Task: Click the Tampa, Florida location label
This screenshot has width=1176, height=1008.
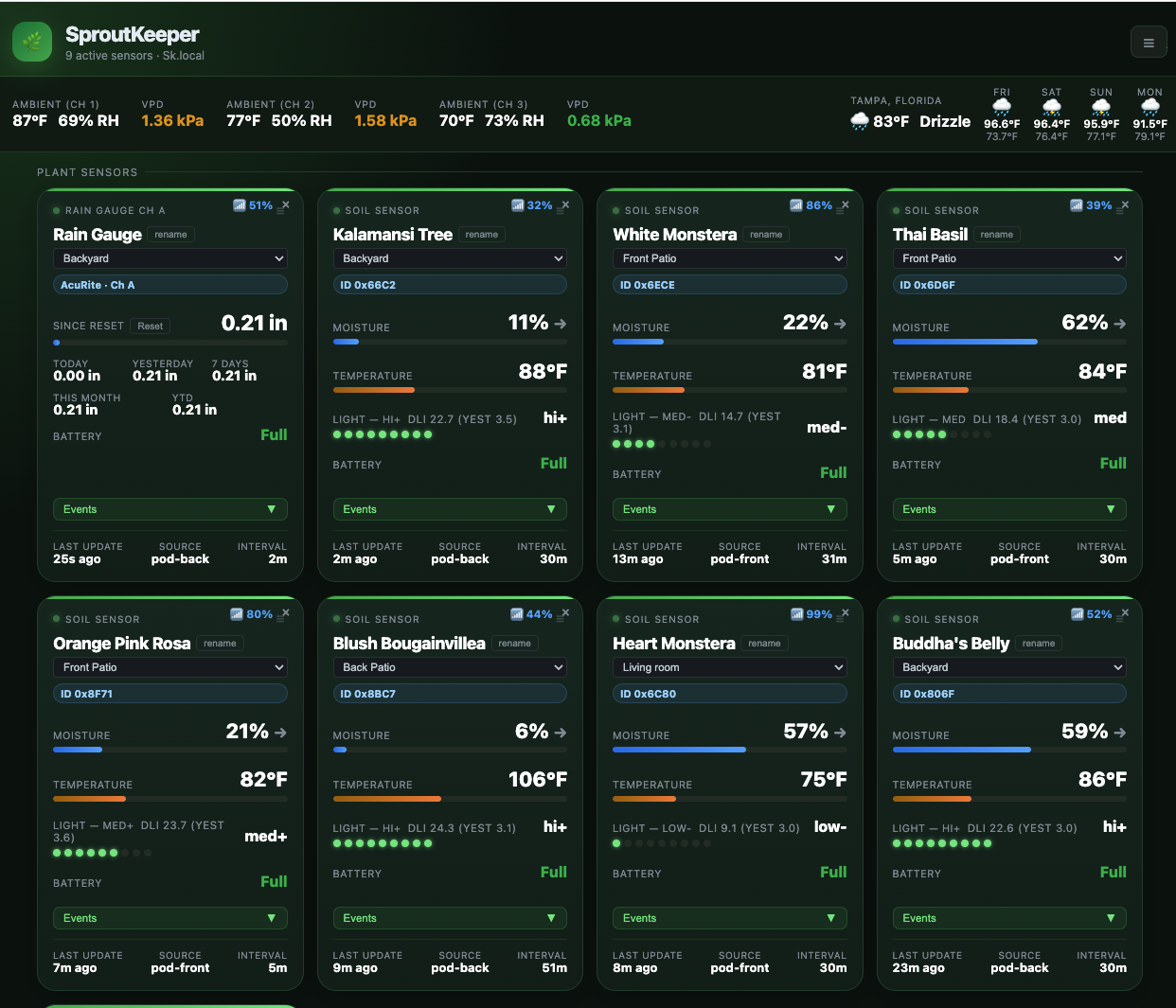Action: 896,100
